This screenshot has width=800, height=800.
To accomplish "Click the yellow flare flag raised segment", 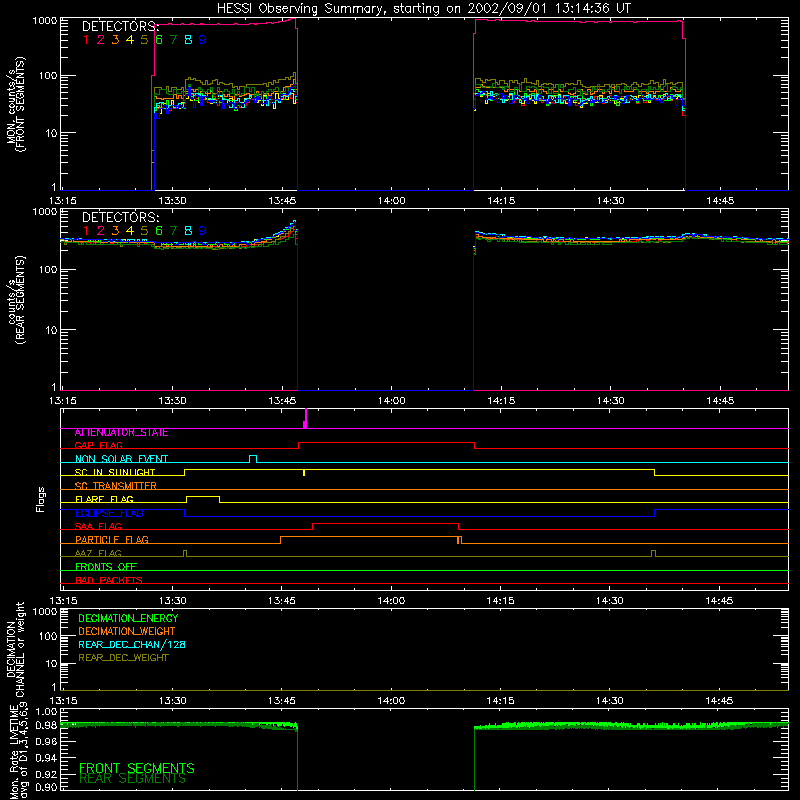I will click(203, 497).
